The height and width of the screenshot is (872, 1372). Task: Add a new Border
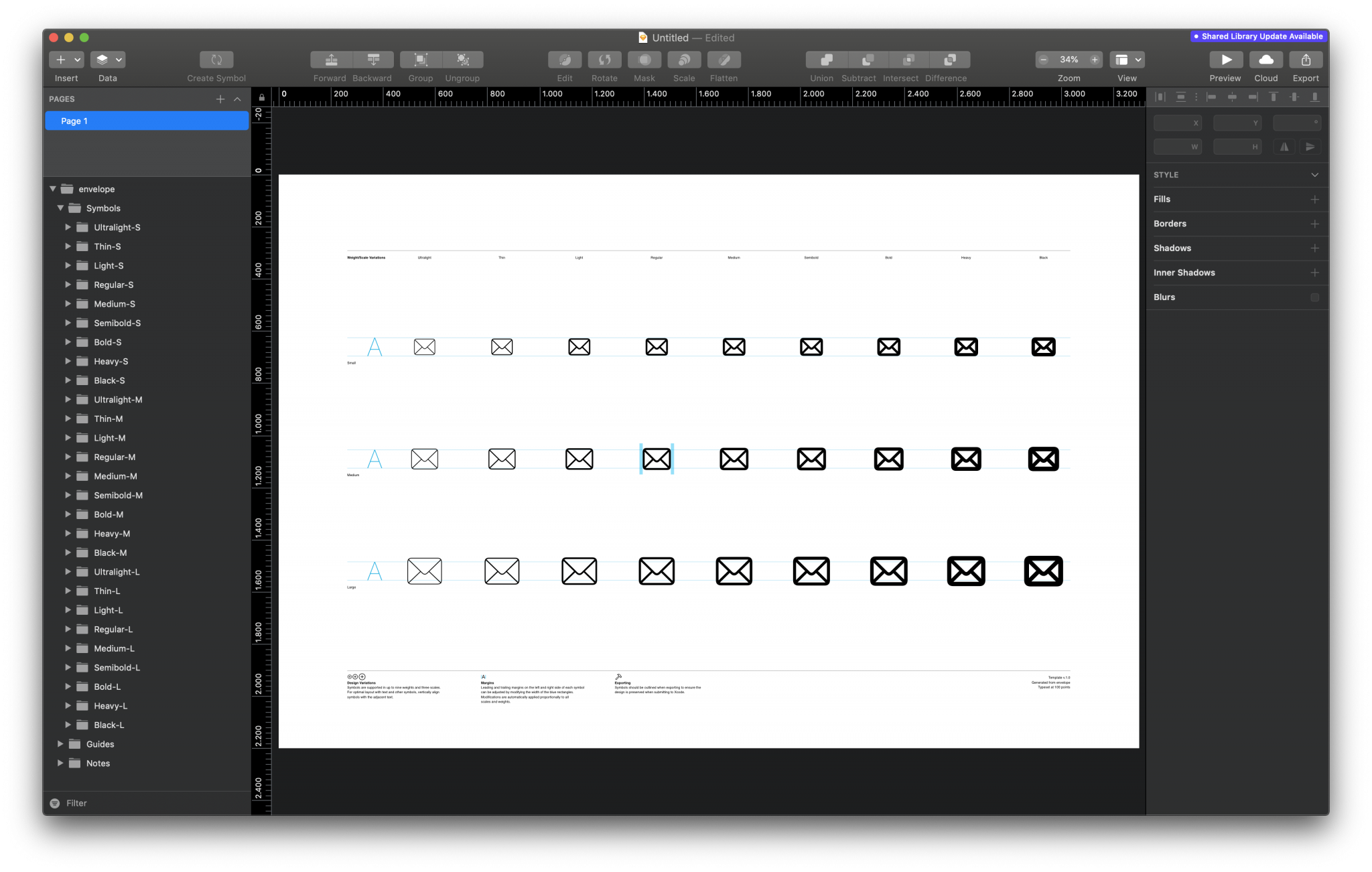pos(1314,224)
